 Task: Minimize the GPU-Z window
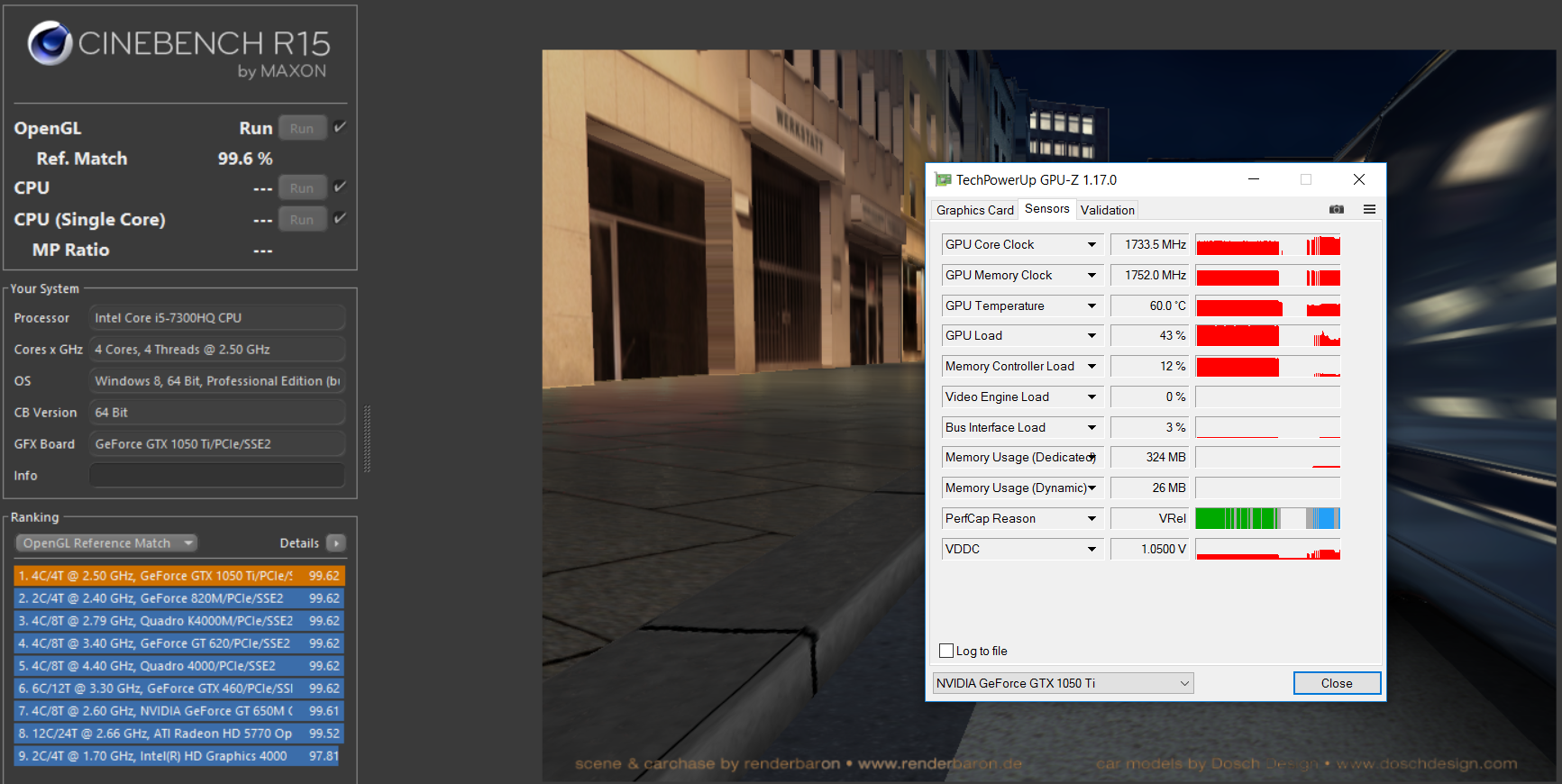1253,179
